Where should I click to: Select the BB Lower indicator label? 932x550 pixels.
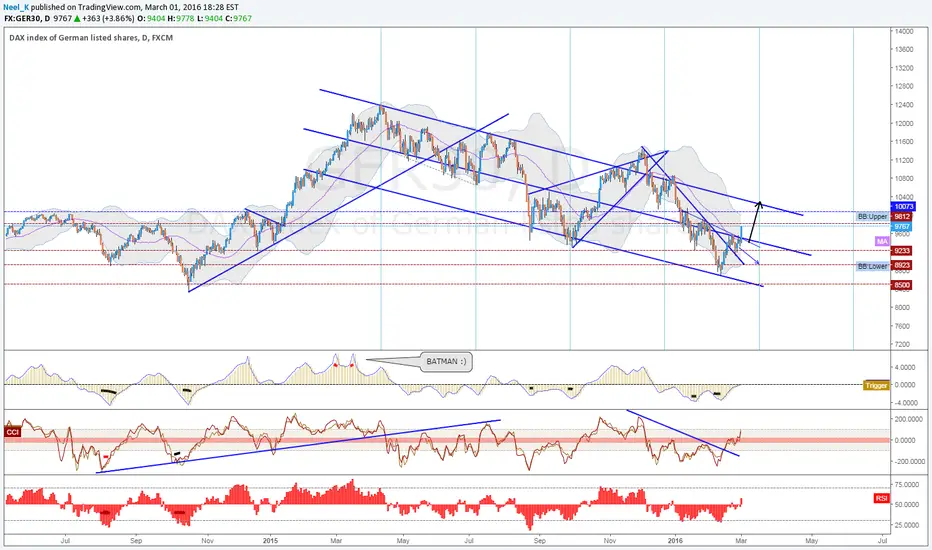[x=873, y=266]
